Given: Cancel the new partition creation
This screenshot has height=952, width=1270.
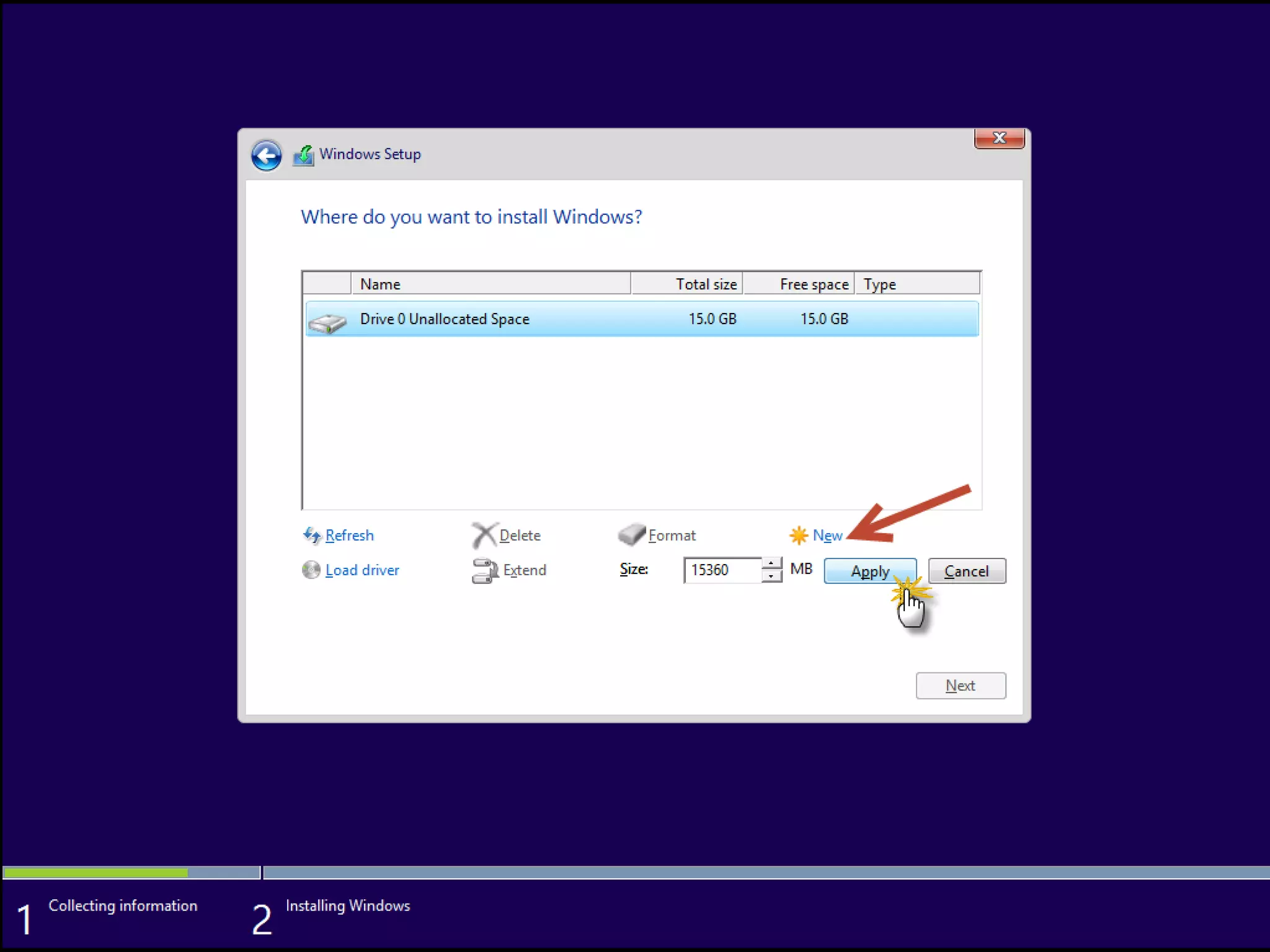Looking at the screenshot, I should [967, 571].
